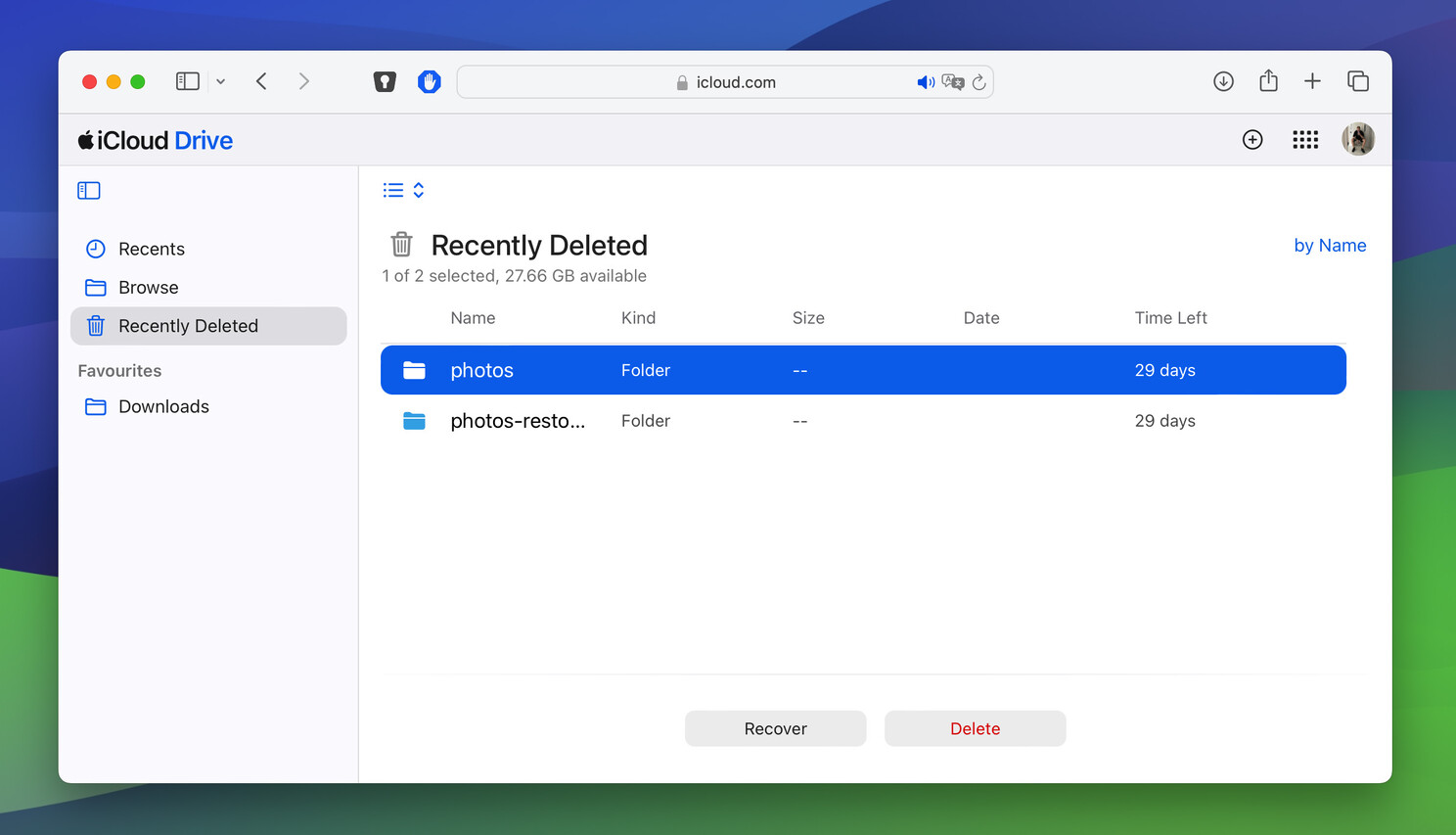The width and height of the screenshot is (1456, 835).
Task: Open the Downloads favourite folder
Action: coord(208,406)
